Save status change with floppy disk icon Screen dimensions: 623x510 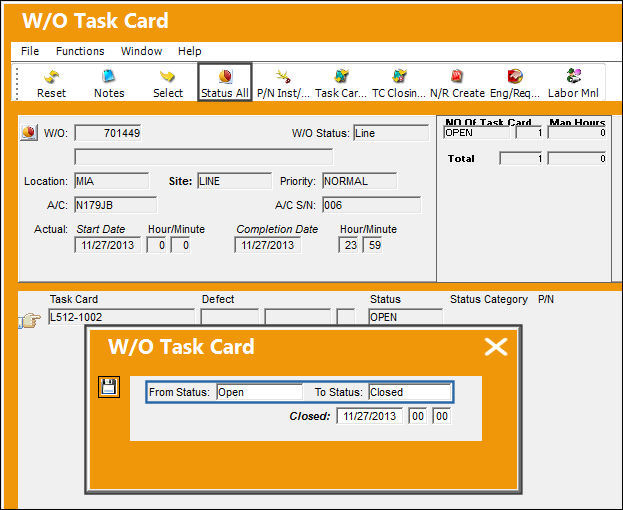click(109, 387)
